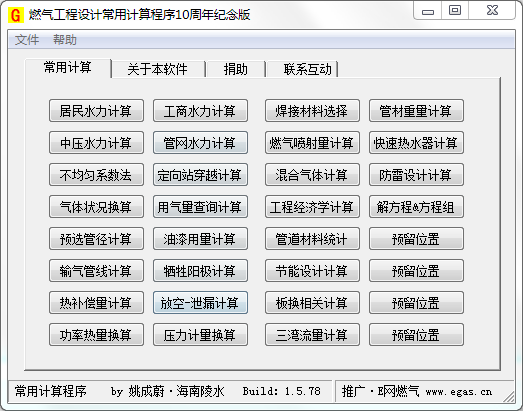The height and width of the screenshot is (411, 523).
Task: Open 快速热水器计算
Action: [x=416, y=143]
